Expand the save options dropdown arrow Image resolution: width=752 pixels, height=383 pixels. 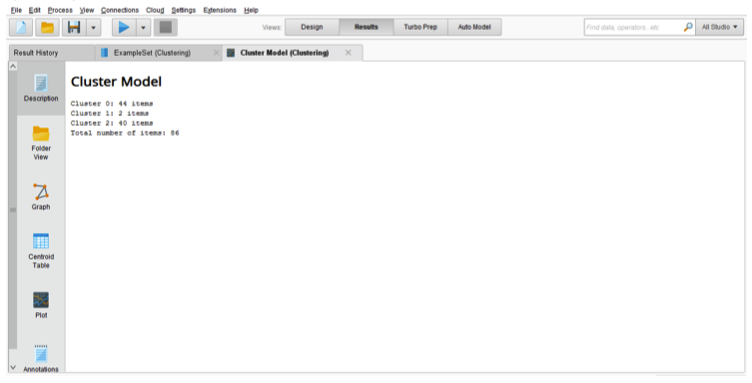93,27
